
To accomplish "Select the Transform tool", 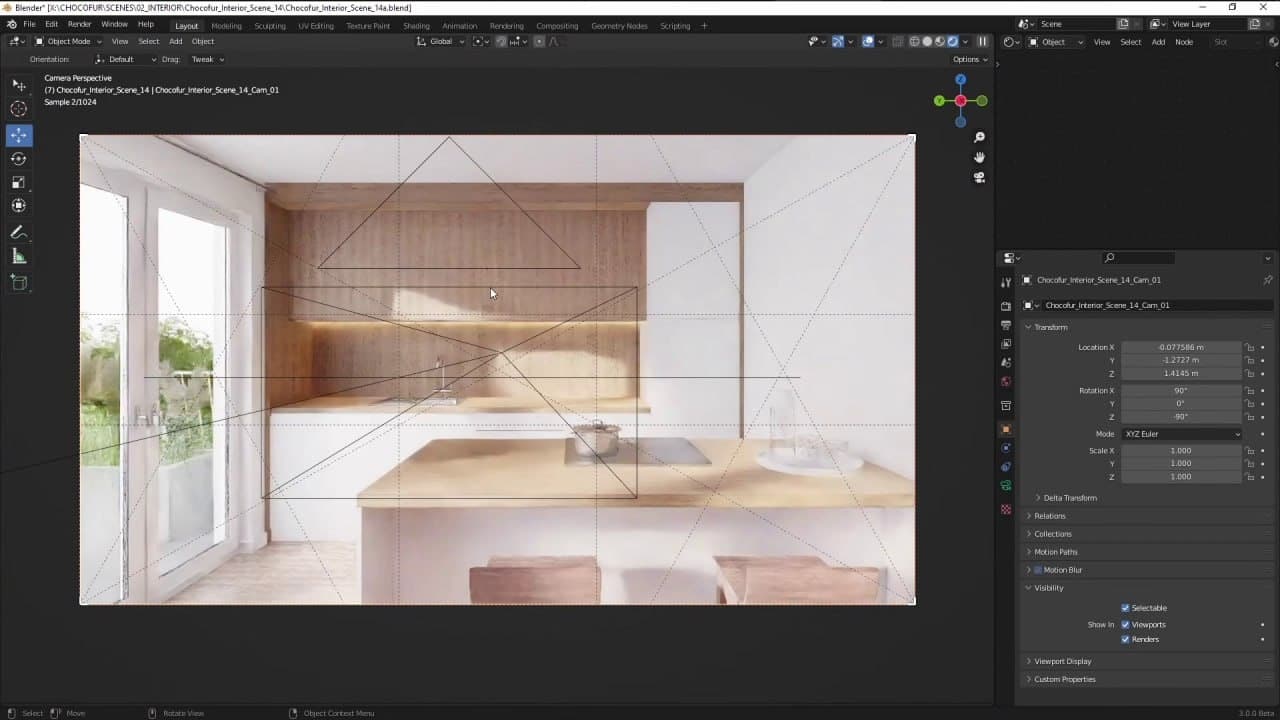I will pyautogui.click(x=19, y=206).
